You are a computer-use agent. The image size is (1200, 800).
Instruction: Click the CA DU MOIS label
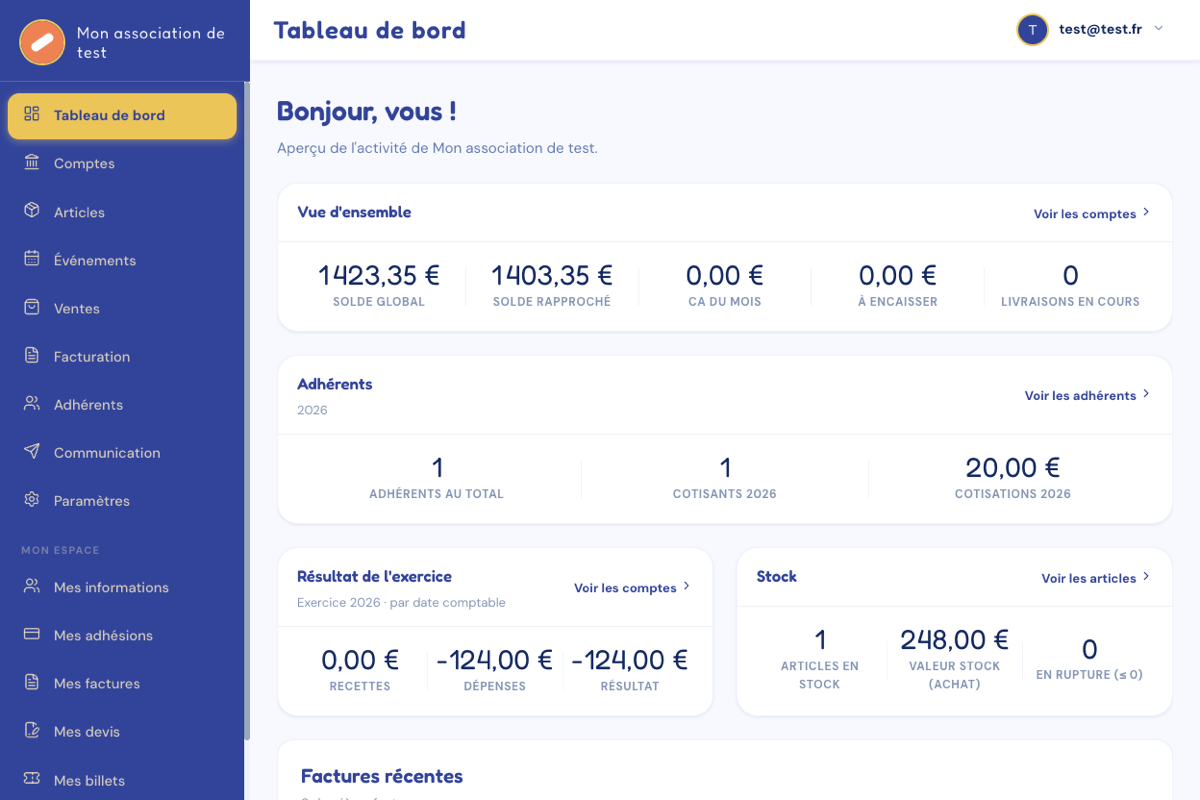coord(725,301)
